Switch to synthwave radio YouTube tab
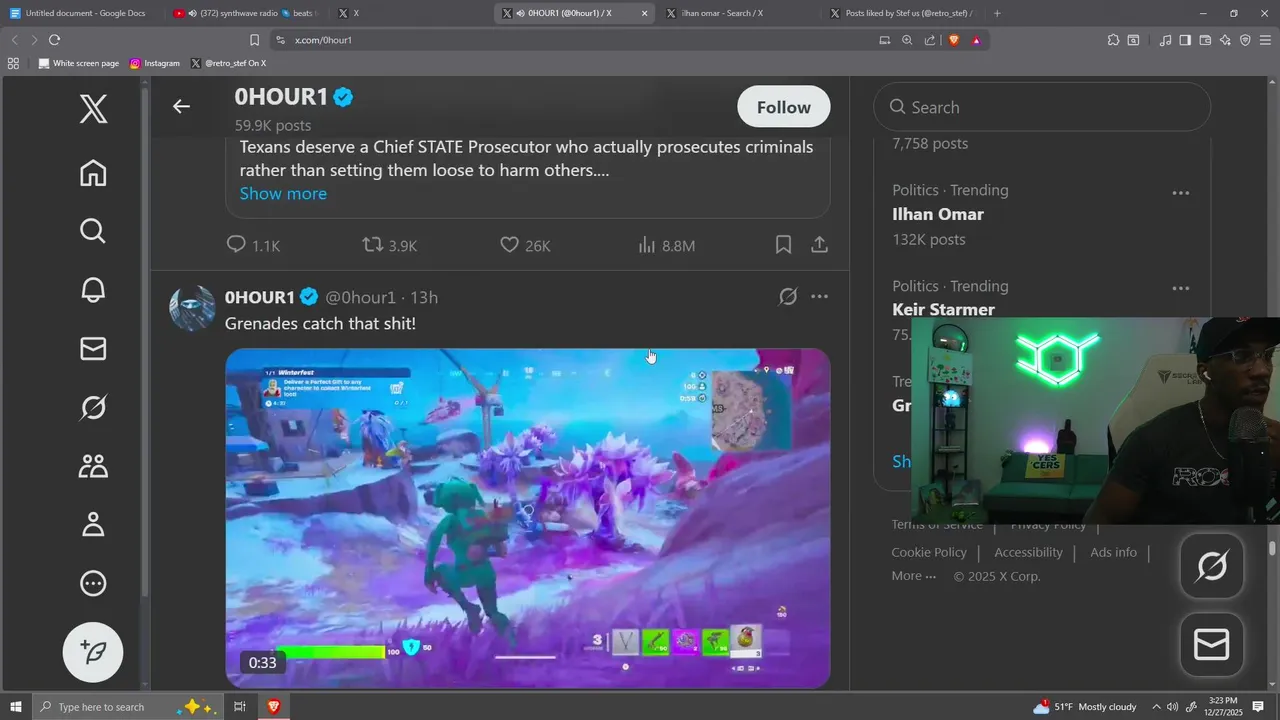Viewport: 1280px width, 720px height. point(245,13)
